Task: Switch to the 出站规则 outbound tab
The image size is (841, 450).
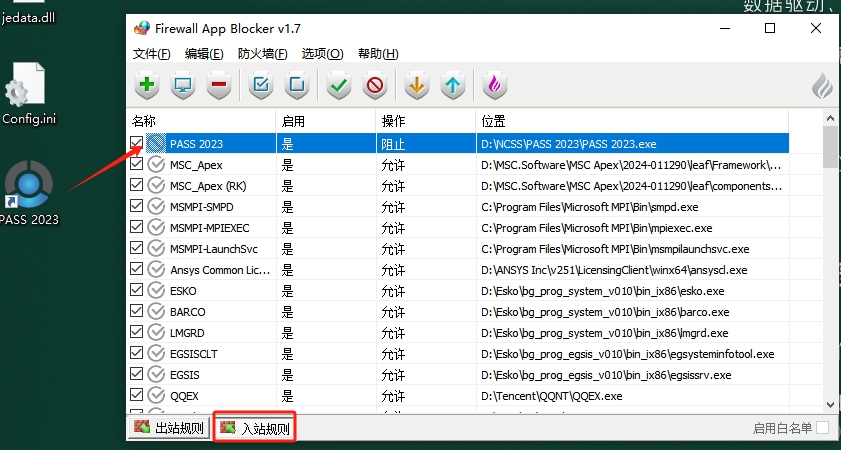Action: coord(168,427)
